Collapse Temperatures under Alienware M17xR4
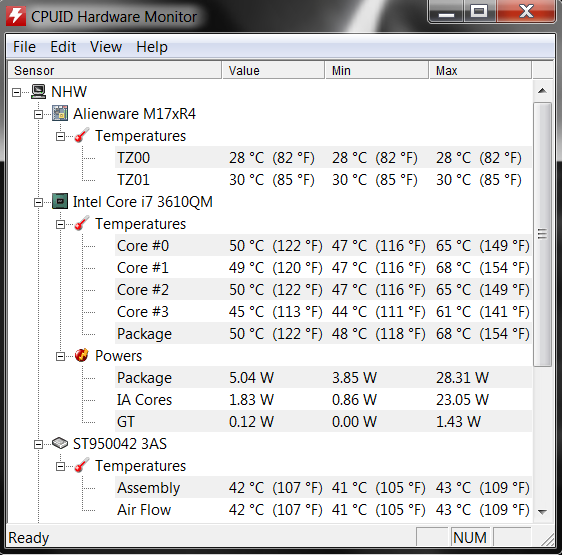Viewport: 562px width, 555px height. tap(60, 137)
